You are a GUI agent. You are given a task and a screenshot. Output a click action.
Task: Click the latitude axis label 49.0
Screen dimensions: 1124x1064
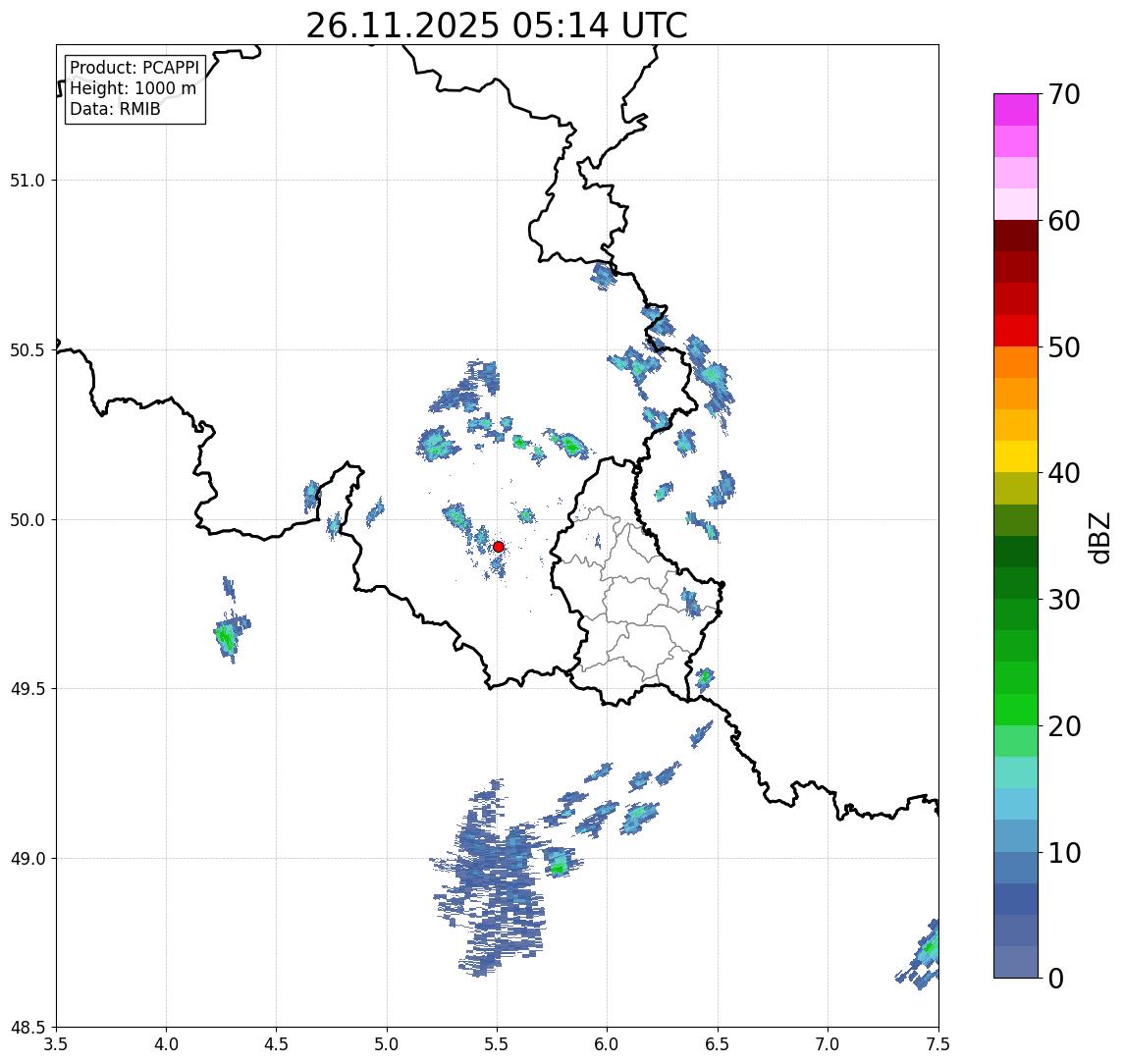[27, 858]
